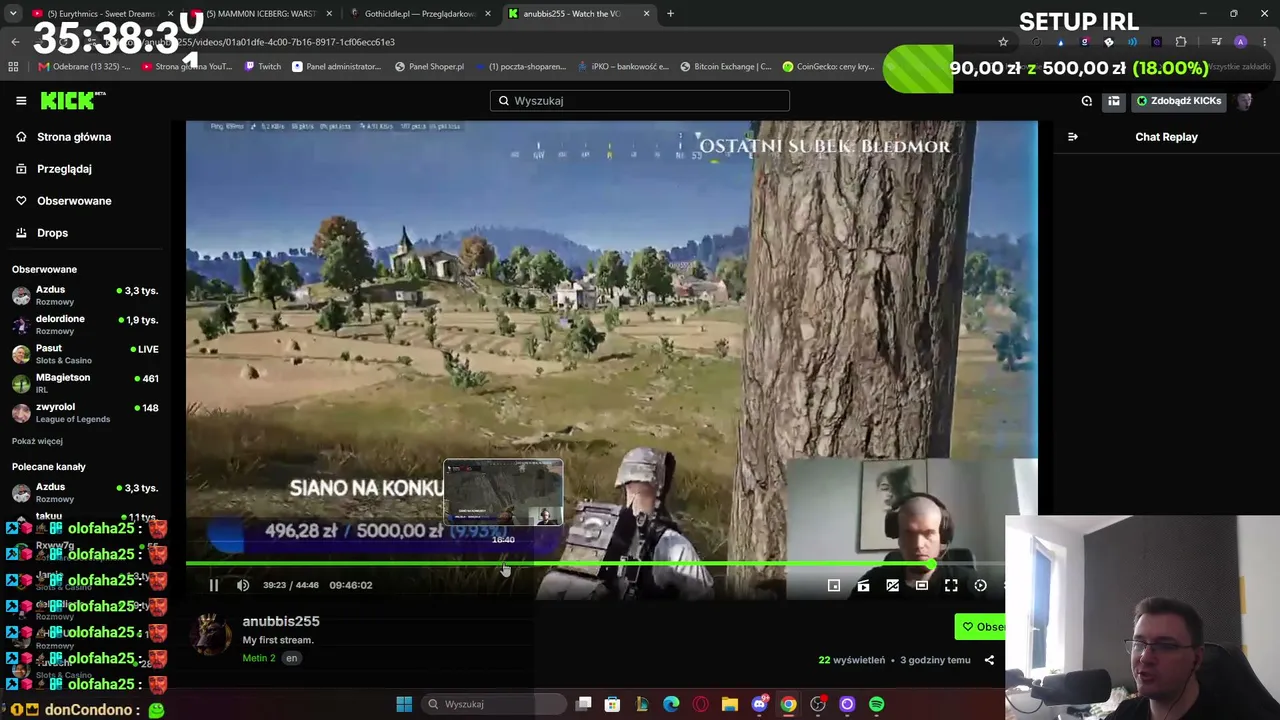Image resolution: width=1280 pixels, height=720 pixels.
Task: Open the Bitcoin Exchange bookmark
Action: [x=725, y=67]
